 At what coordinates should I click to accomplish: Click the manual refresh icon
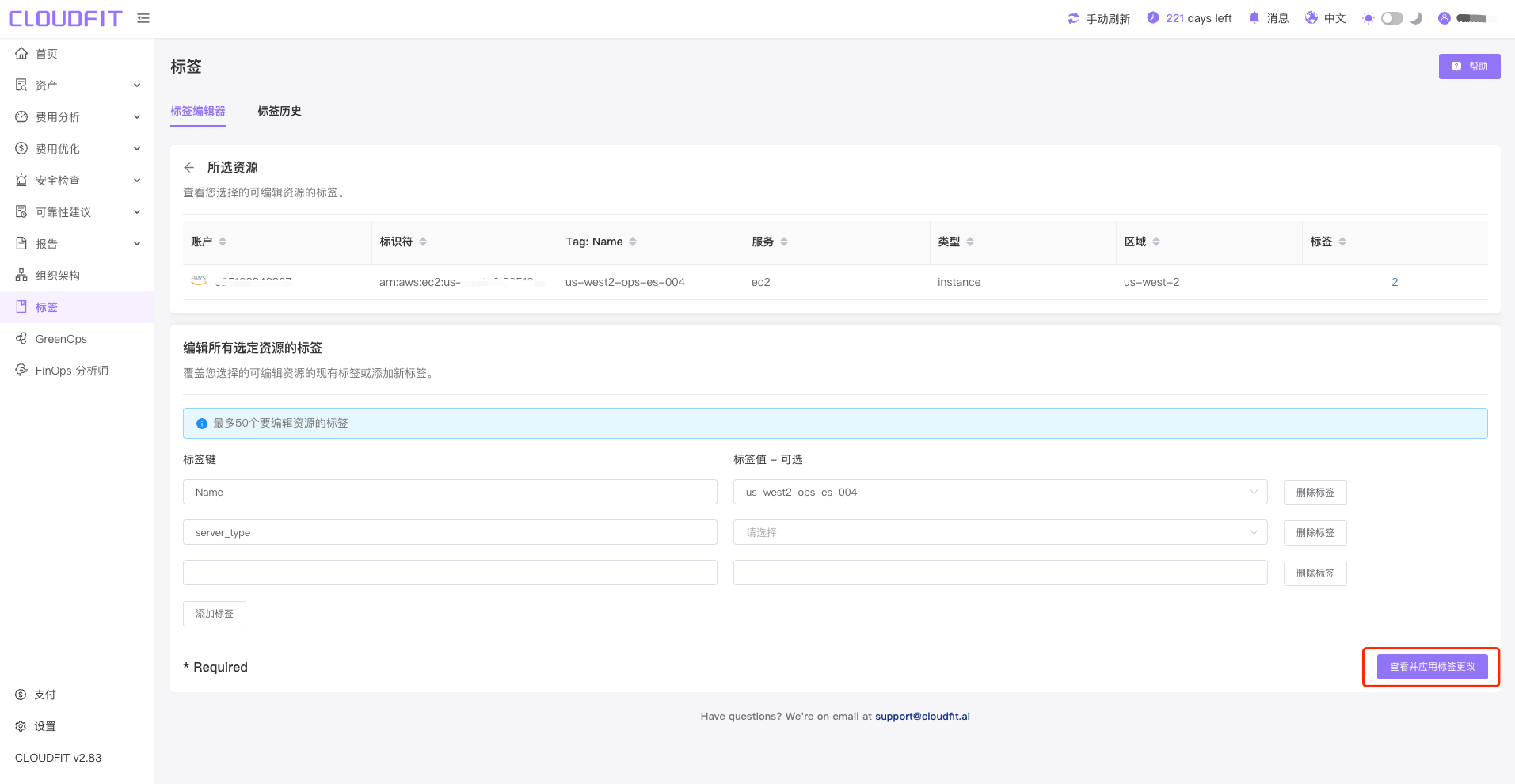pos(1073,18)
